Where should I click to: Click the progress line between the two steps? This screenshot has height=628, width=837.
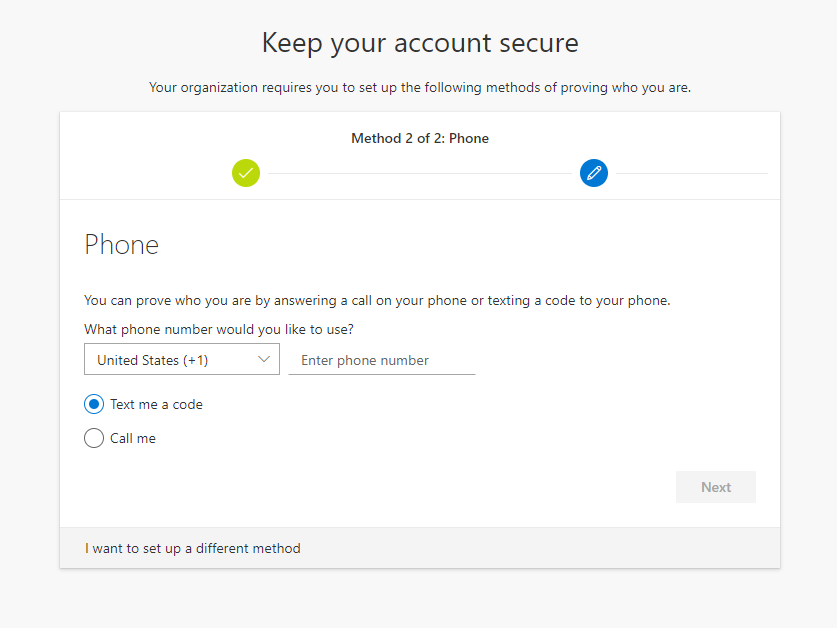[420, 173]
